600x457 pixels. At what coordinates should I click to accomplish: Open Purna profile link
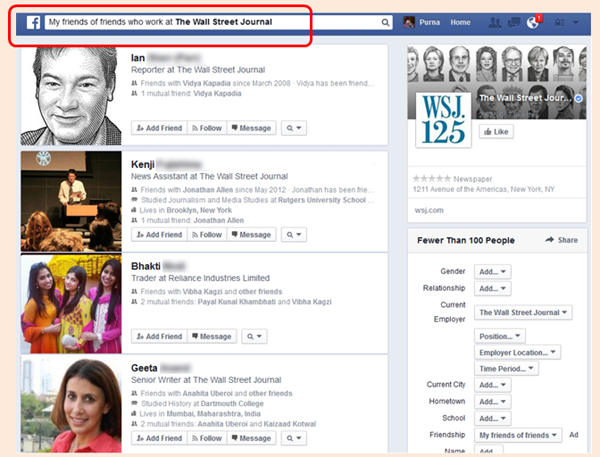pos(429,22)
